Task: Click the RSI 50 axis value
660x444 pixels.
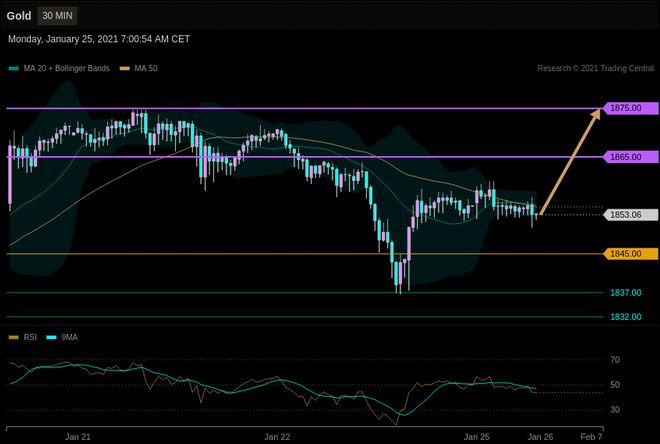Action: [x=615, y=385]
